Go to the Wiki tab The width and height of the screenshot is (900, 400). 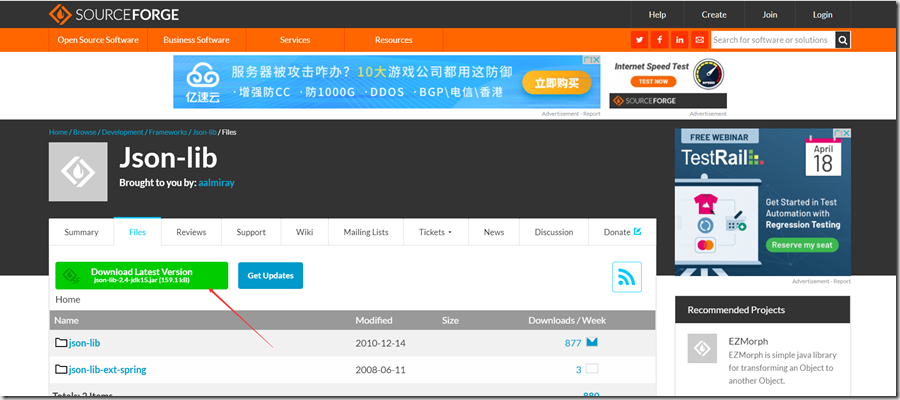[305, 232]
